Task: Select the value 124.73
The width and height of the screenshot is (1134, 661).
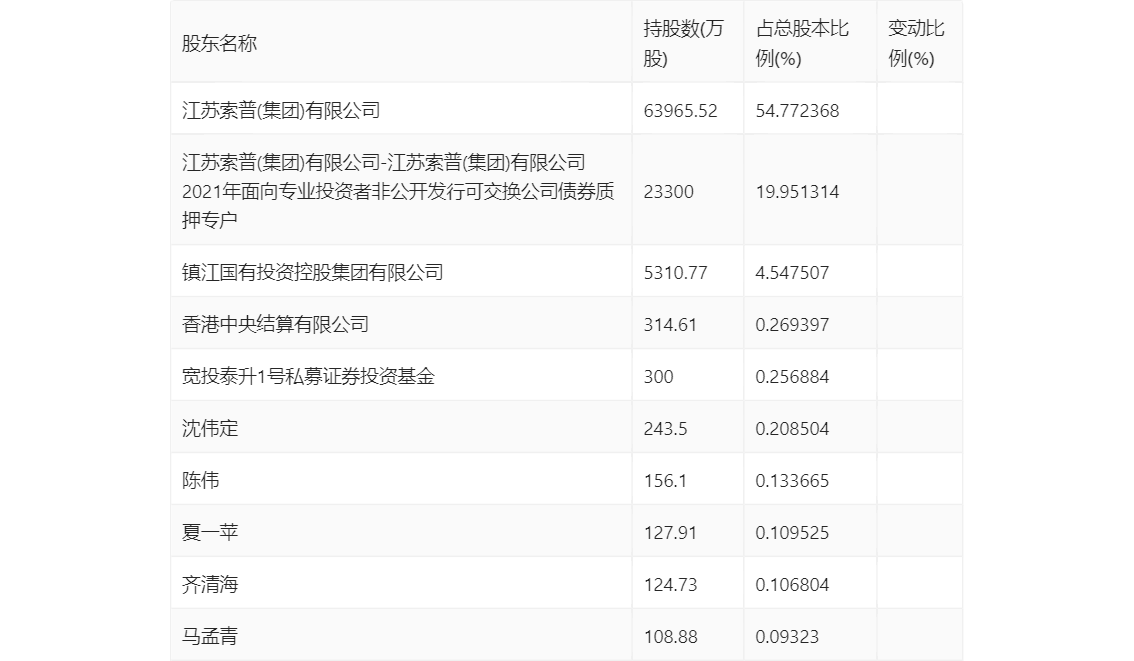Action: tap(670, 585)
